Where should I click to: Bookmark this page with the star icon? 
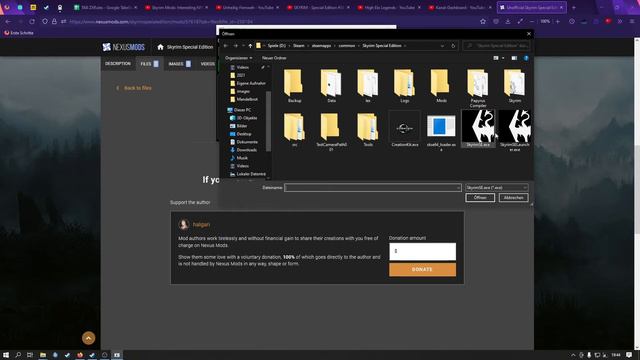(483, 21)
